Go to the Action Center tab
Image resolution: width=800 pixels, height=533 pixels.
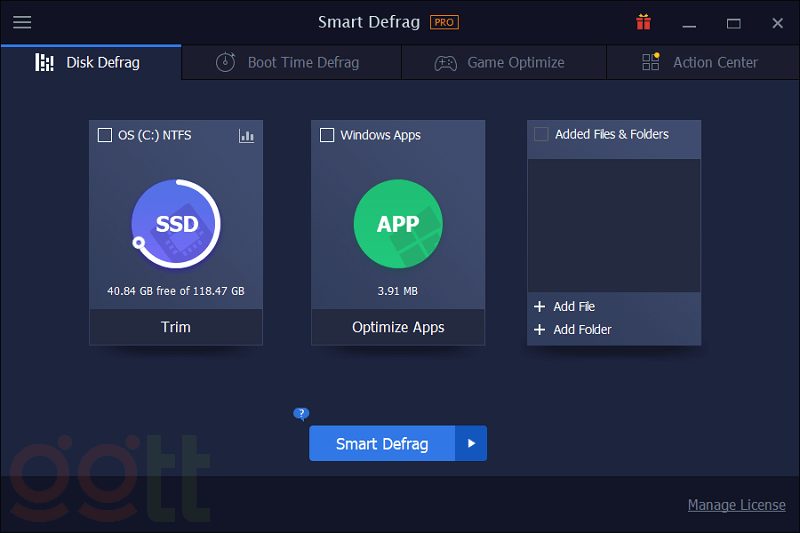[x=702, y=62]
